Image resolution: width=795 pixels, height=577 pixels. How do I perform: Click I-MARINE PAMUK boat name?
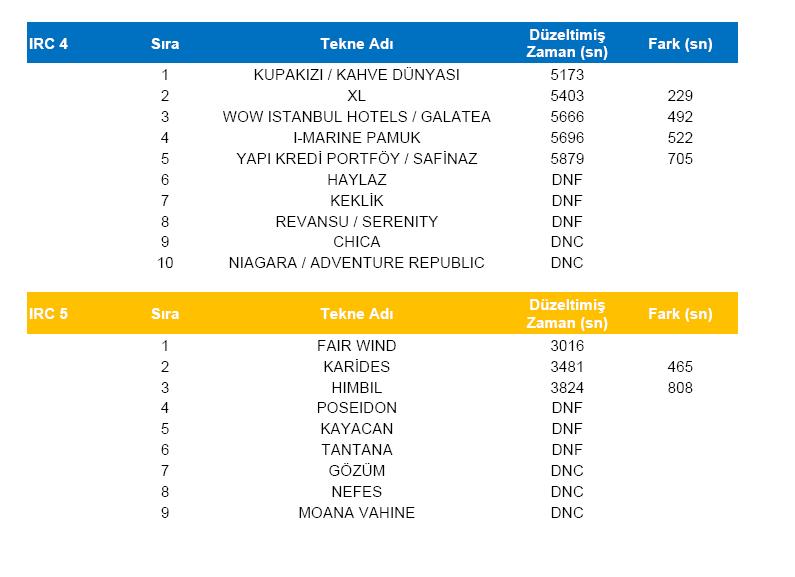(356, 138)
